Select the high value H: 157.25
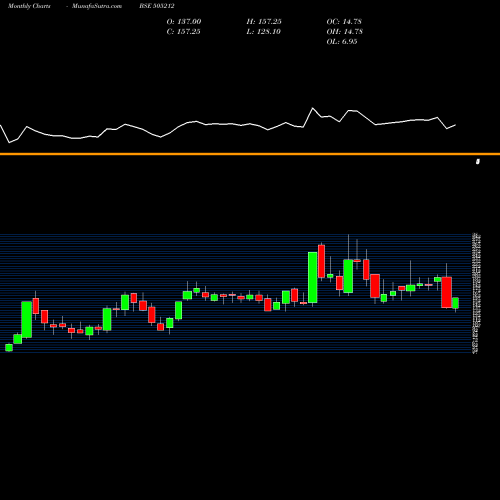Image resolution: width=500 pixels, height=500 pixels. point(264,21)
